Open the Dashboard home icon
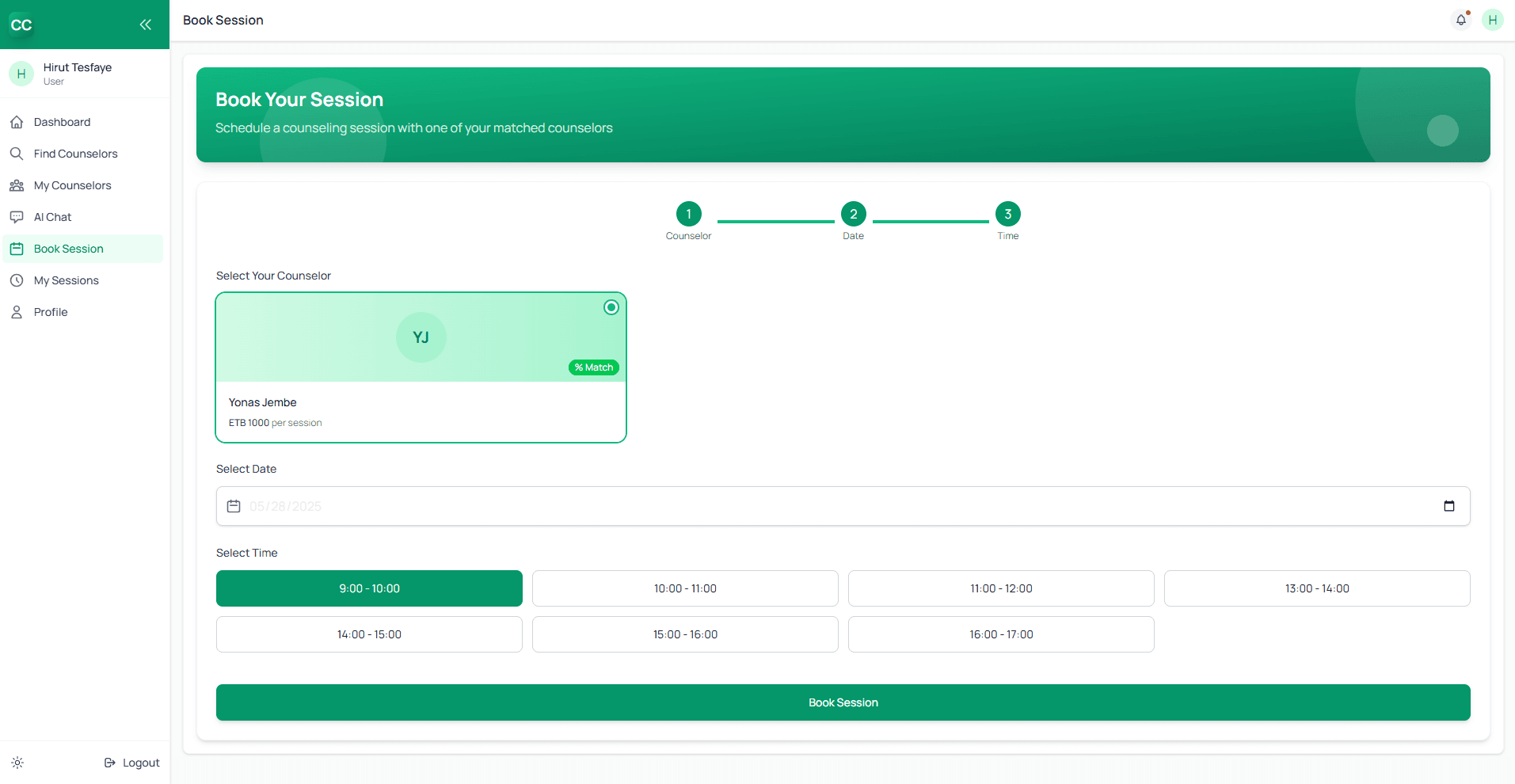Image resolution: width=1515 pixels, height=784 pixels. tap(17, 122)
